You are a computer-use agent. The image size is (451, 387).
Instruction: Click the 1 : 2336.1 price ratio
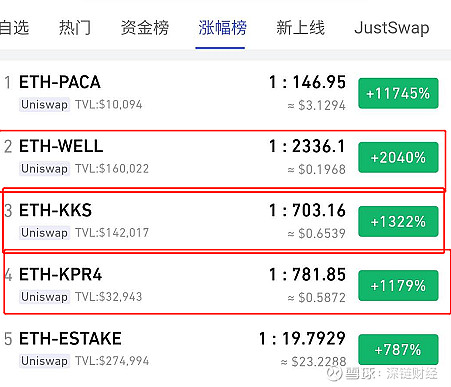[307, 146]
